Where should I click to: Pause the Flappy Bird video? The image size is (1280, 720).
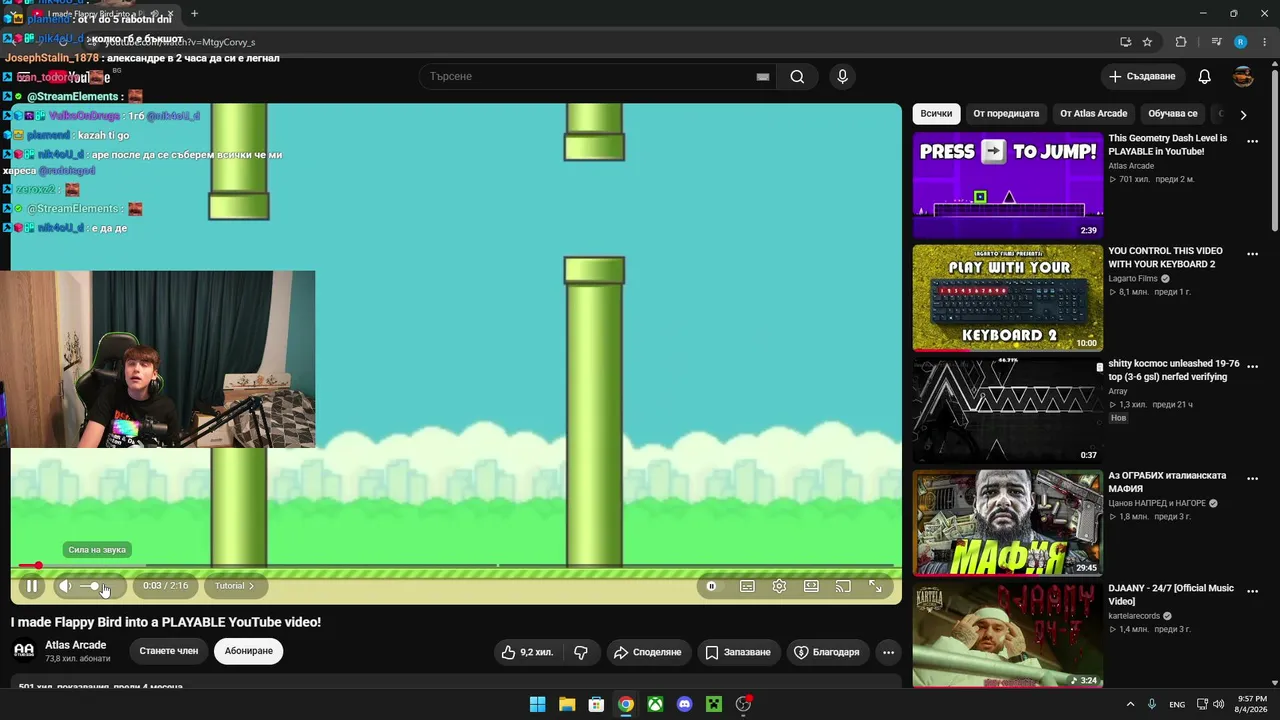[32, 586]
